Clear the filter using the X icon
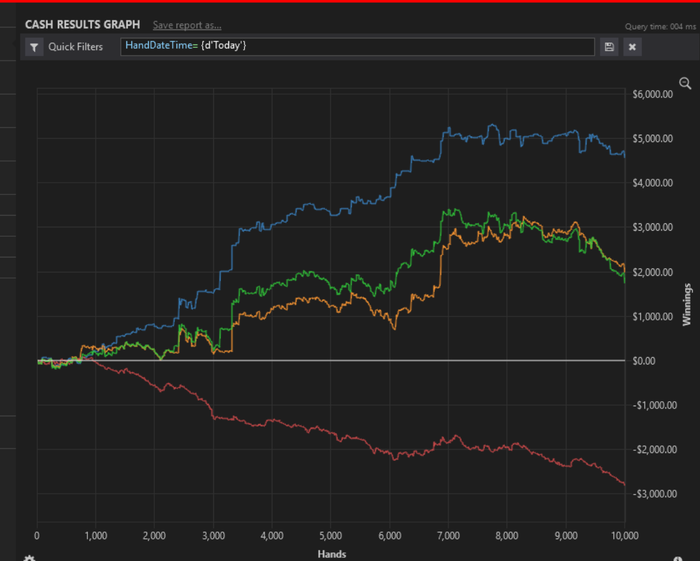This screenshot has width=700, height=561. coord(632,47)
